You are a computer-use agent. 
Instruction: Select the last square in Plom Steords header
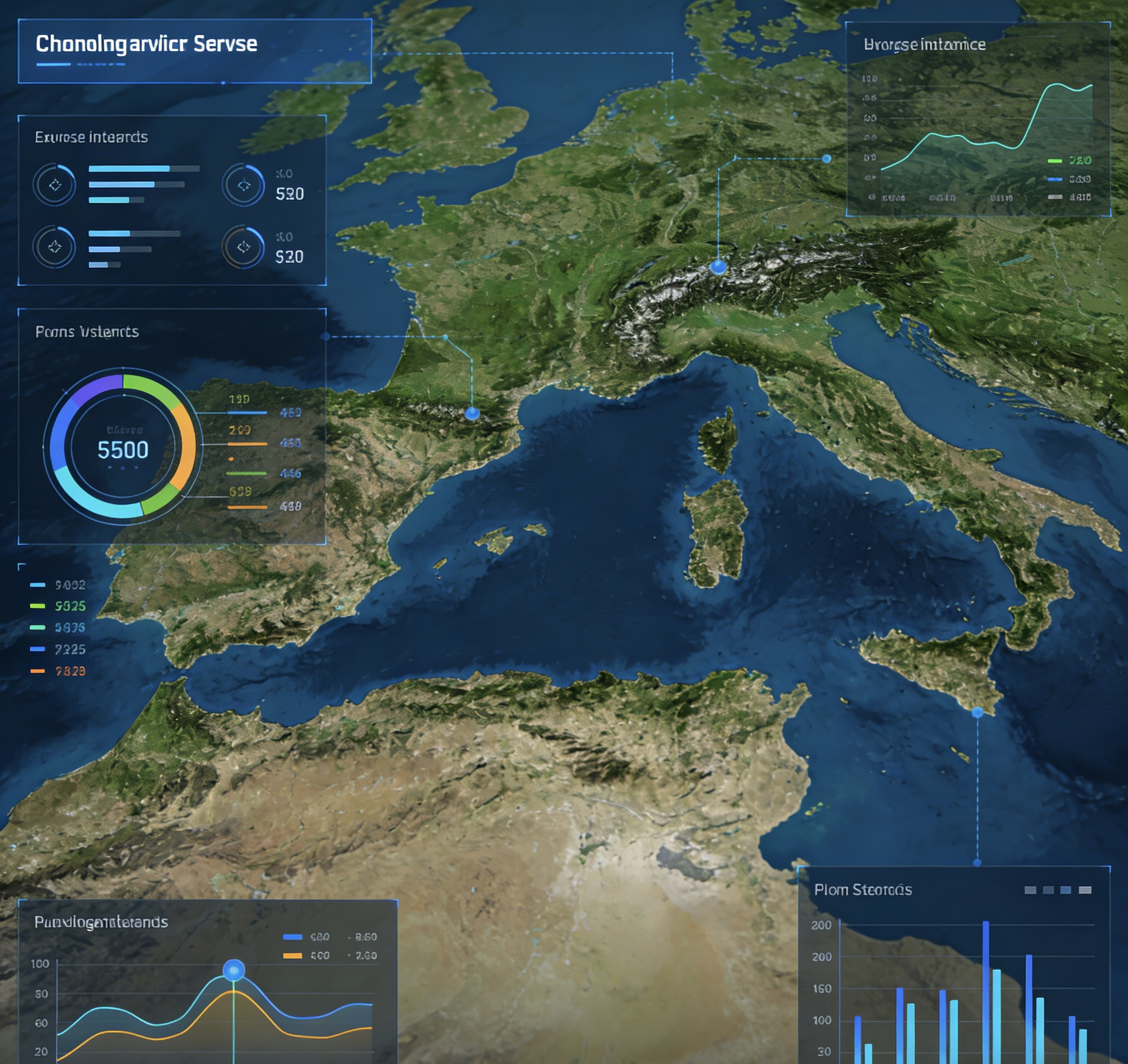click(1085, 890)
